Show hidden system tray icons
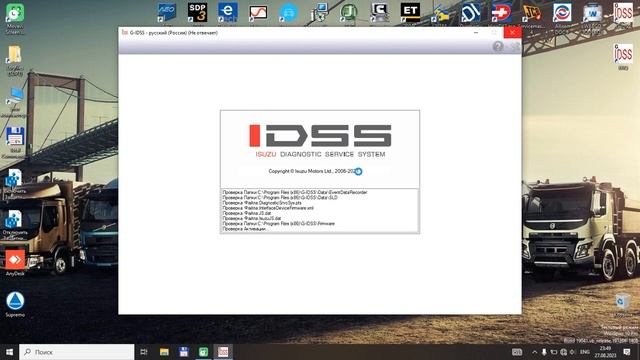This screenshot has width=640, height=360. point(534,352)
